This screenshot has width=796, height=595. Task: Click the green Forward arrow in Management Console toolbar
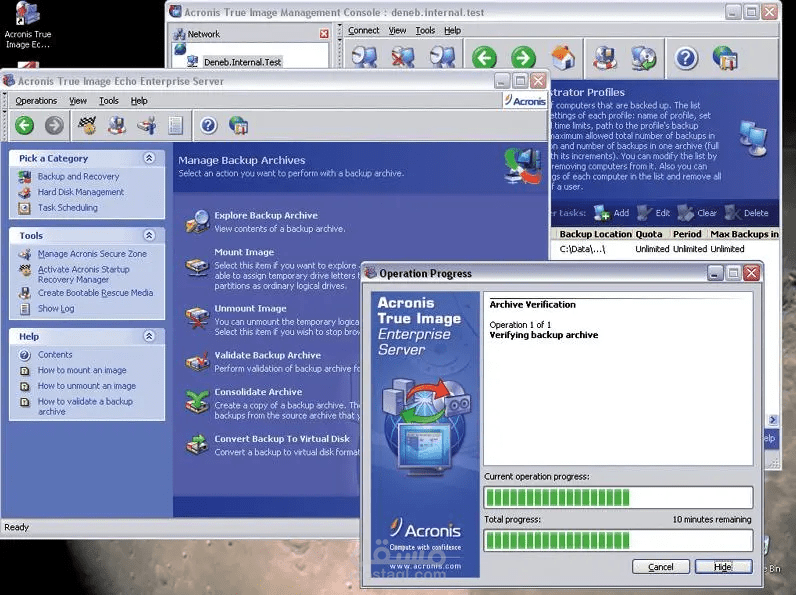point(523,57)
